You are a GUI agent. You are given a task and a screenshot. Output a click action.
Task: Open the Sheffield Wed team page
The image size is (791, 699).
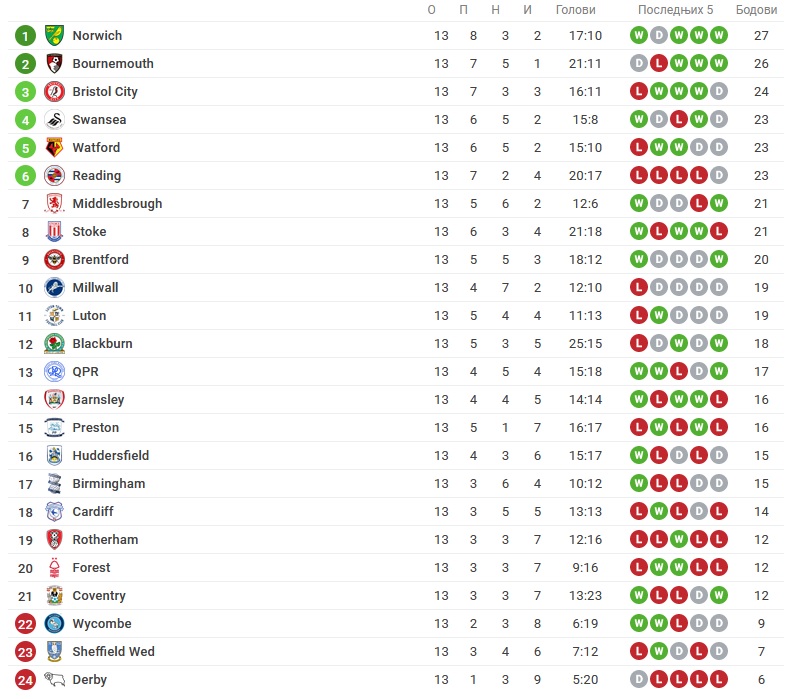click(x=114, y=652)
